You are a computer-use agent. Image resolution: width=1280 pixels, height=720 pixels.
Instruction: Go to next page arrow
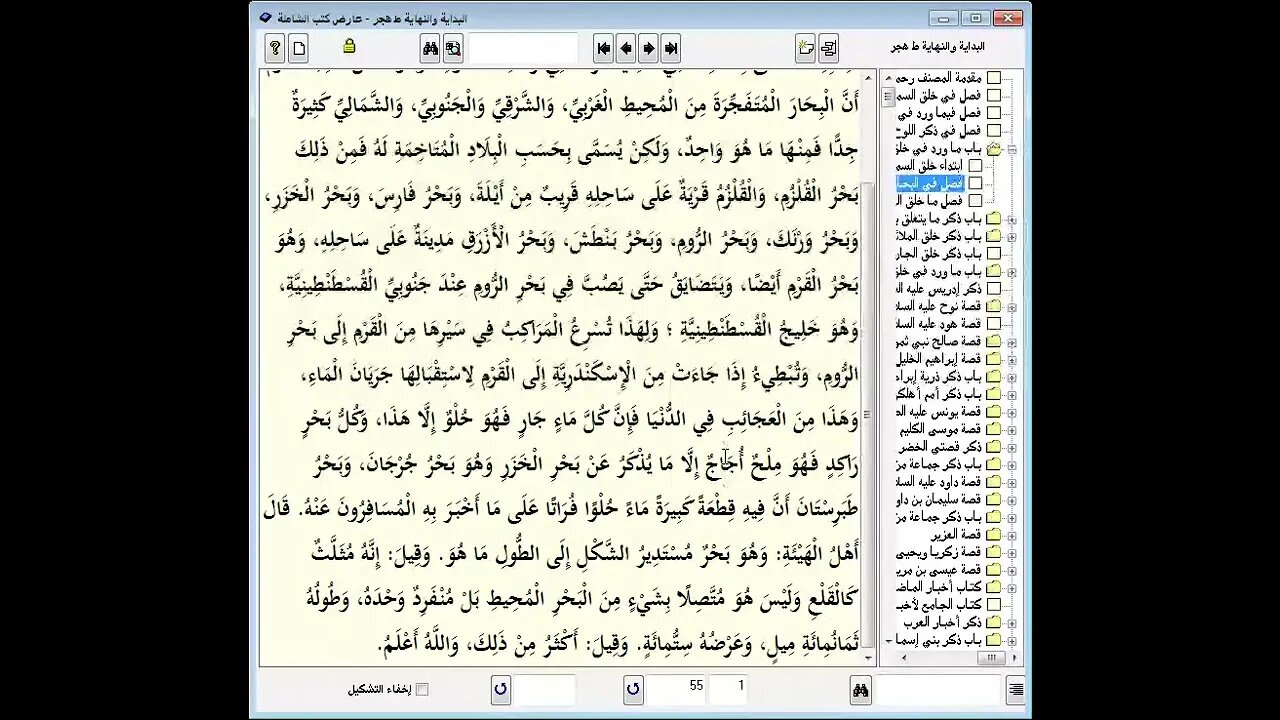coord(648,48)
